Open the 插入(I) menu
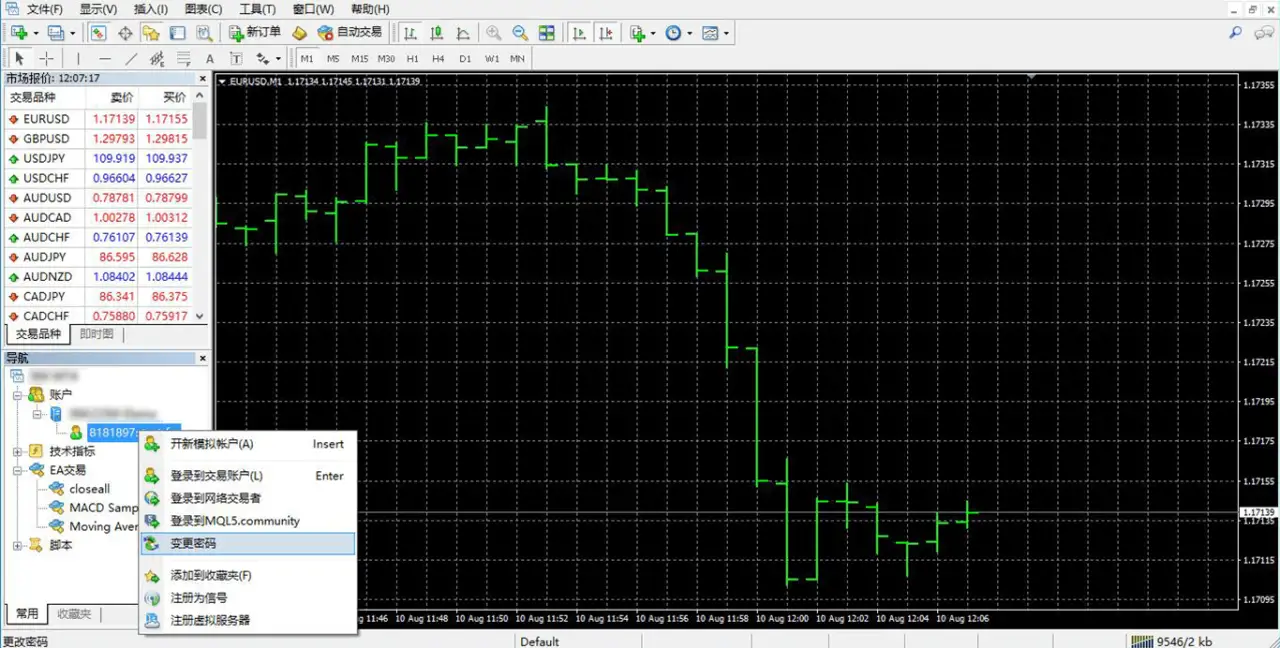 151,9
